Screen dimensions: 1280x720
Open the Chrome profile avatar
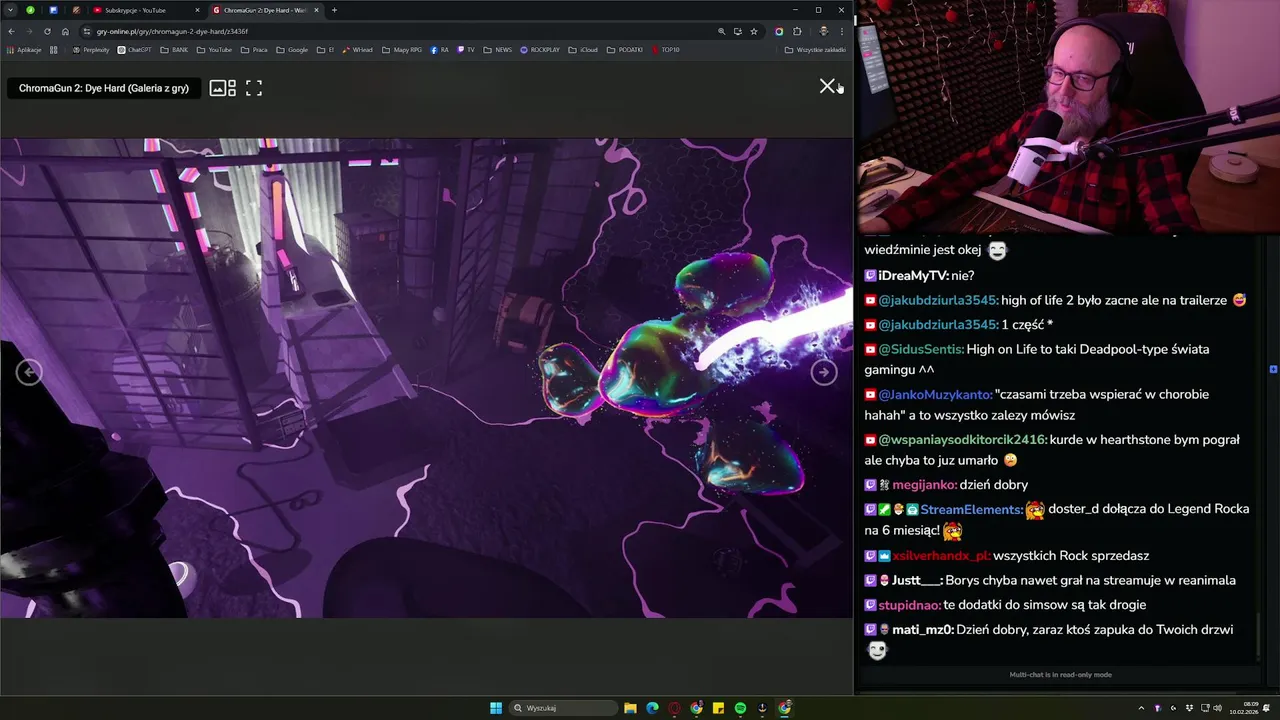coord(823,31)
